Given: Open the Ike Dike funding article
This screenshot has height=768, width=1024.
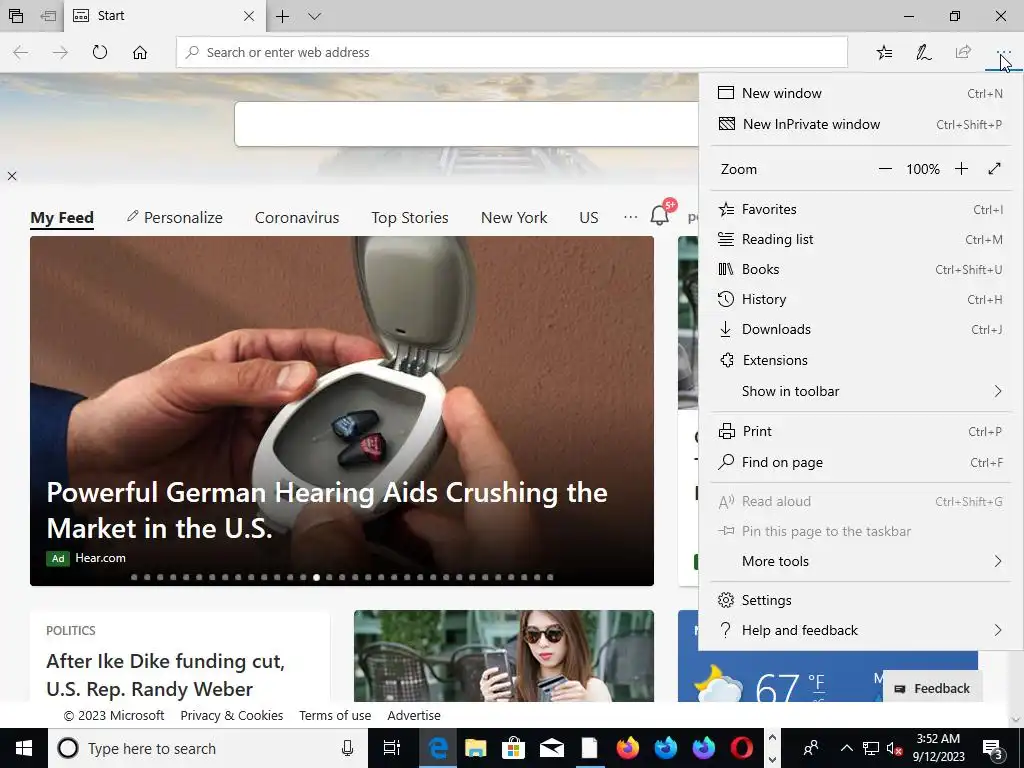Looking at the screenshot, I should tap(166, 675).
